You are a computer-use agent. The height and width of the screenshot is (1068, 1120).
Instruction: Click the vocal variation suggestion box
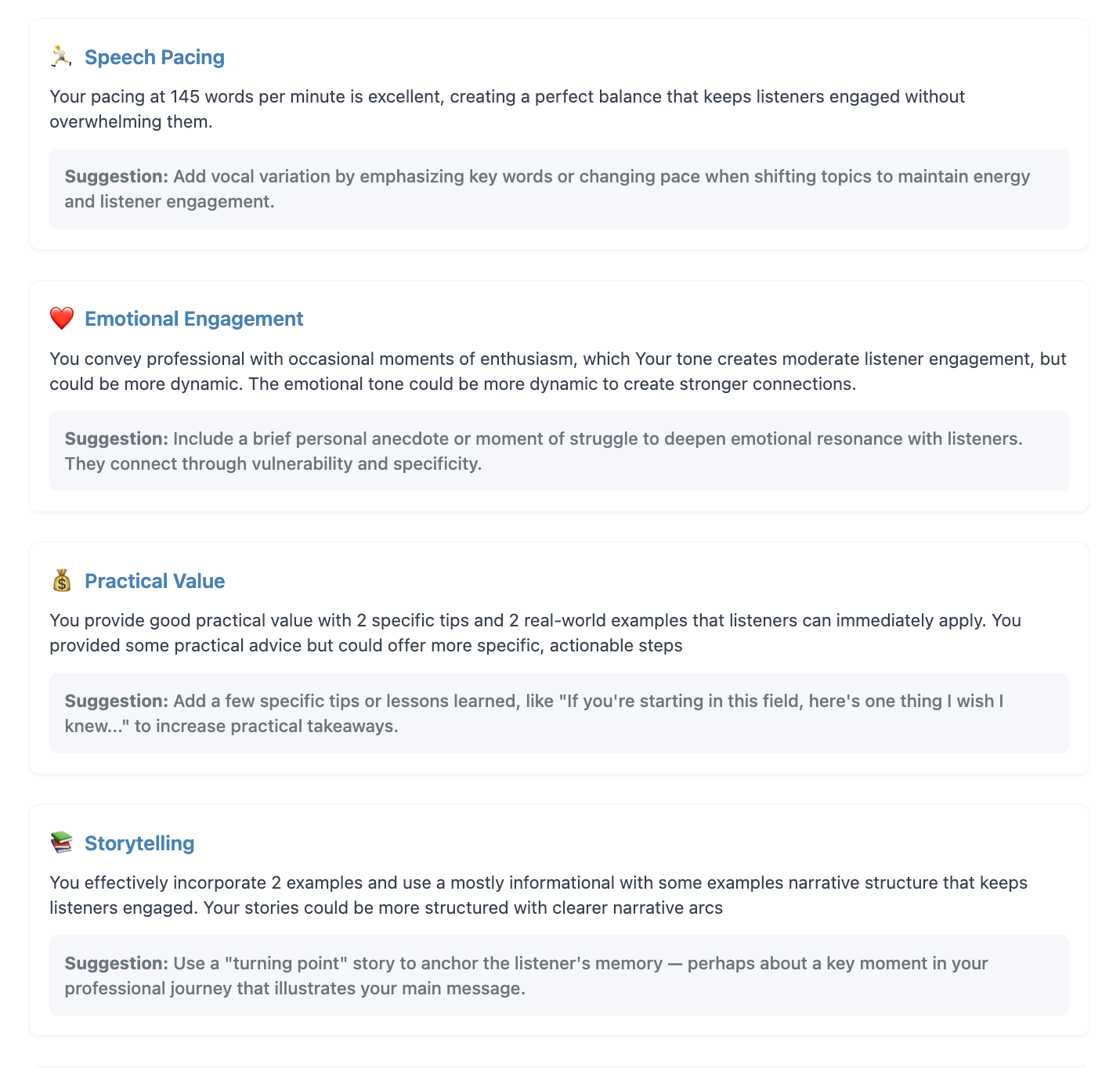click(559, 189)
